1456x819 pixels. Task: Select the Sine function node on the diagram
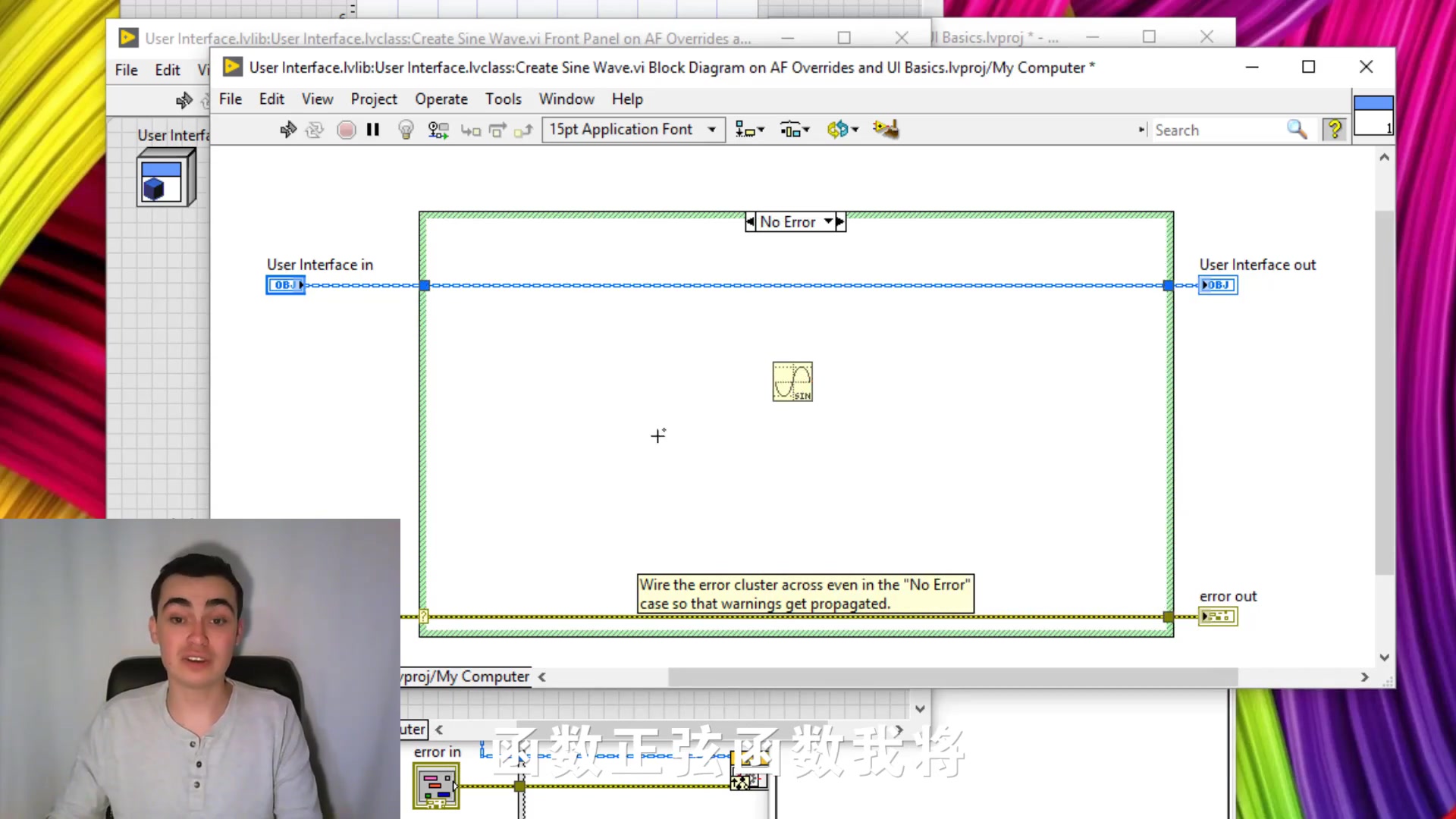(792, 381)
